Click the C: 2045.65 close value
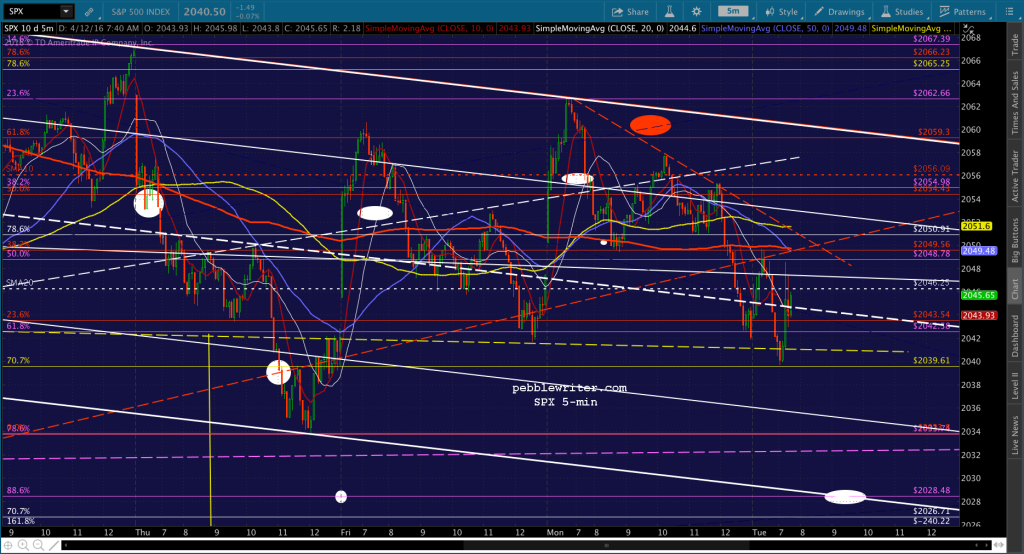1024x554 pixels. pyautogui.click(x=305, y=29)
